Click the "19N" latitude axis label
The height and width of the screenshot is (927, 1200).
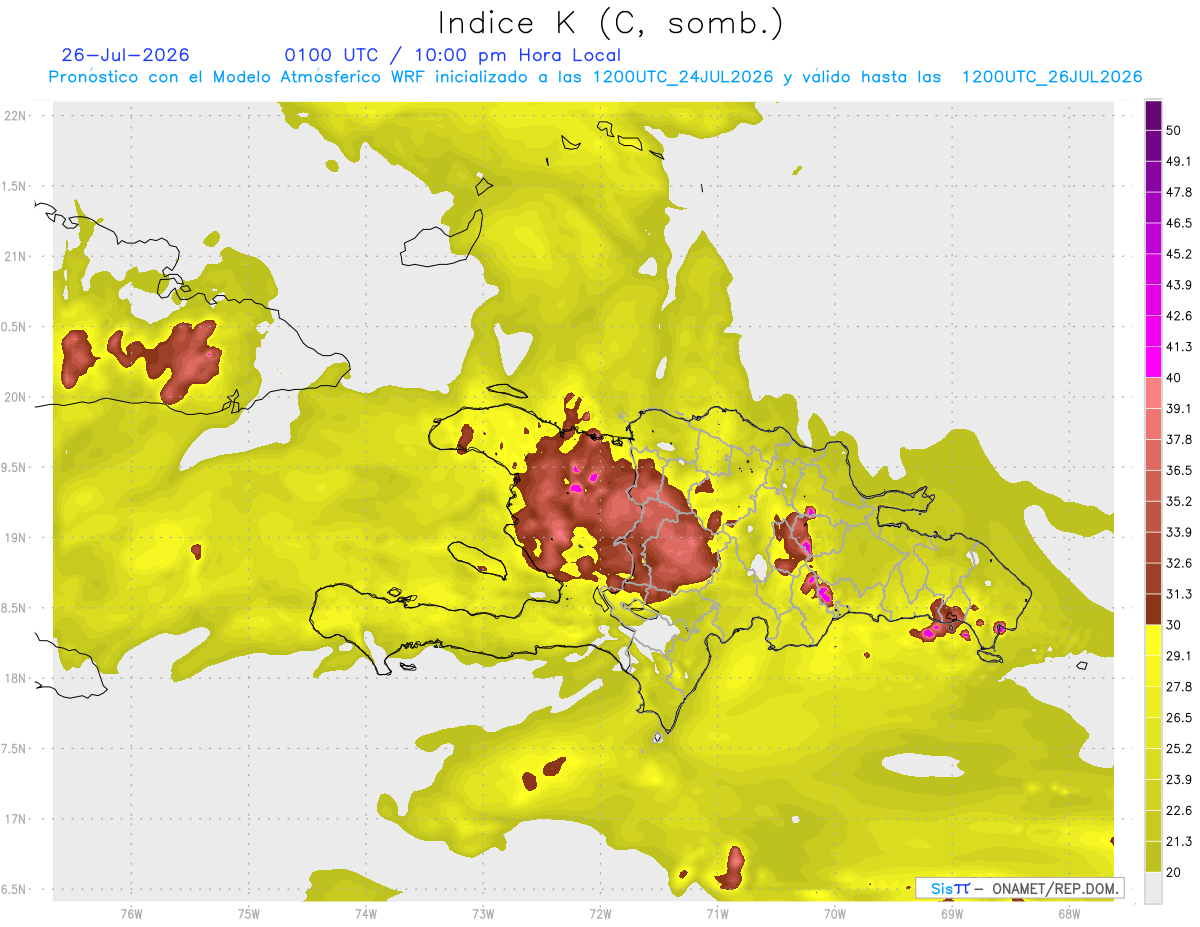pyautogui.click(x=16, y=537)
